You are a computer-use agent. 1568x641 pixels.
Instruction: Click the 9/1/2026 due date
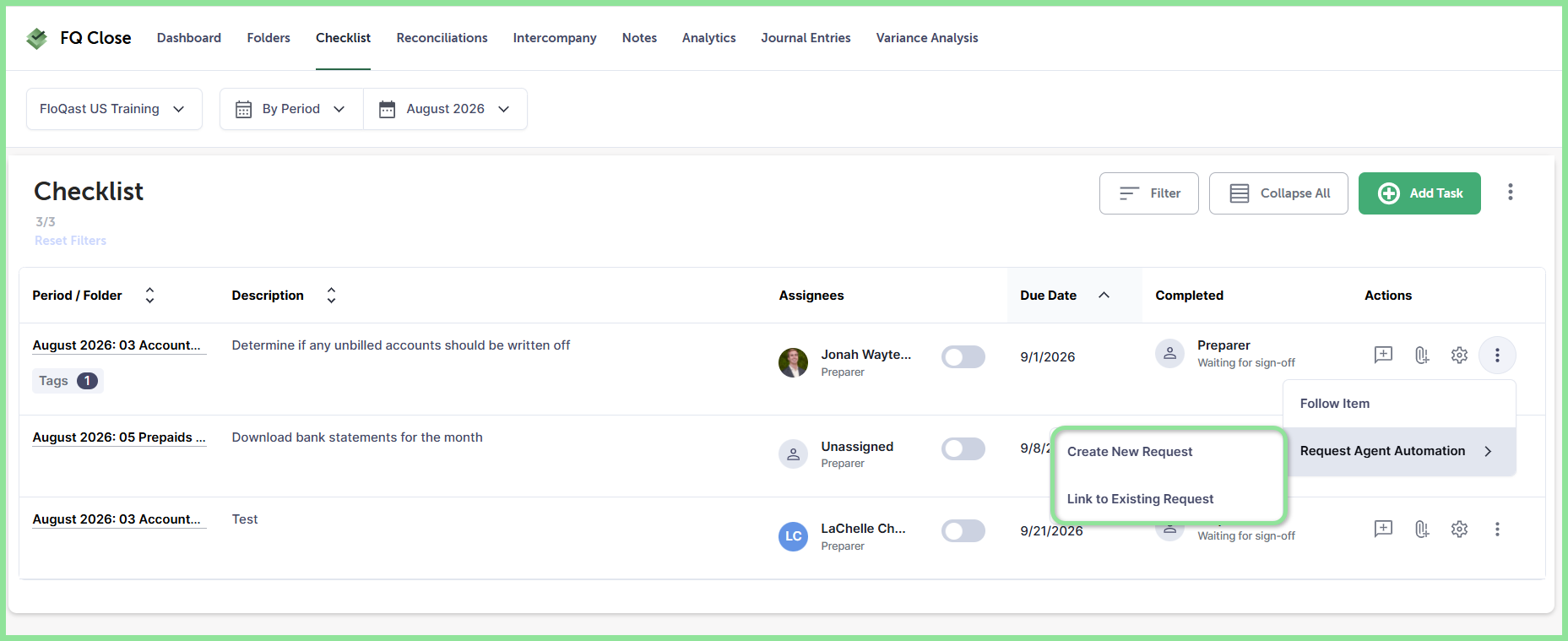pos(1048,357)
